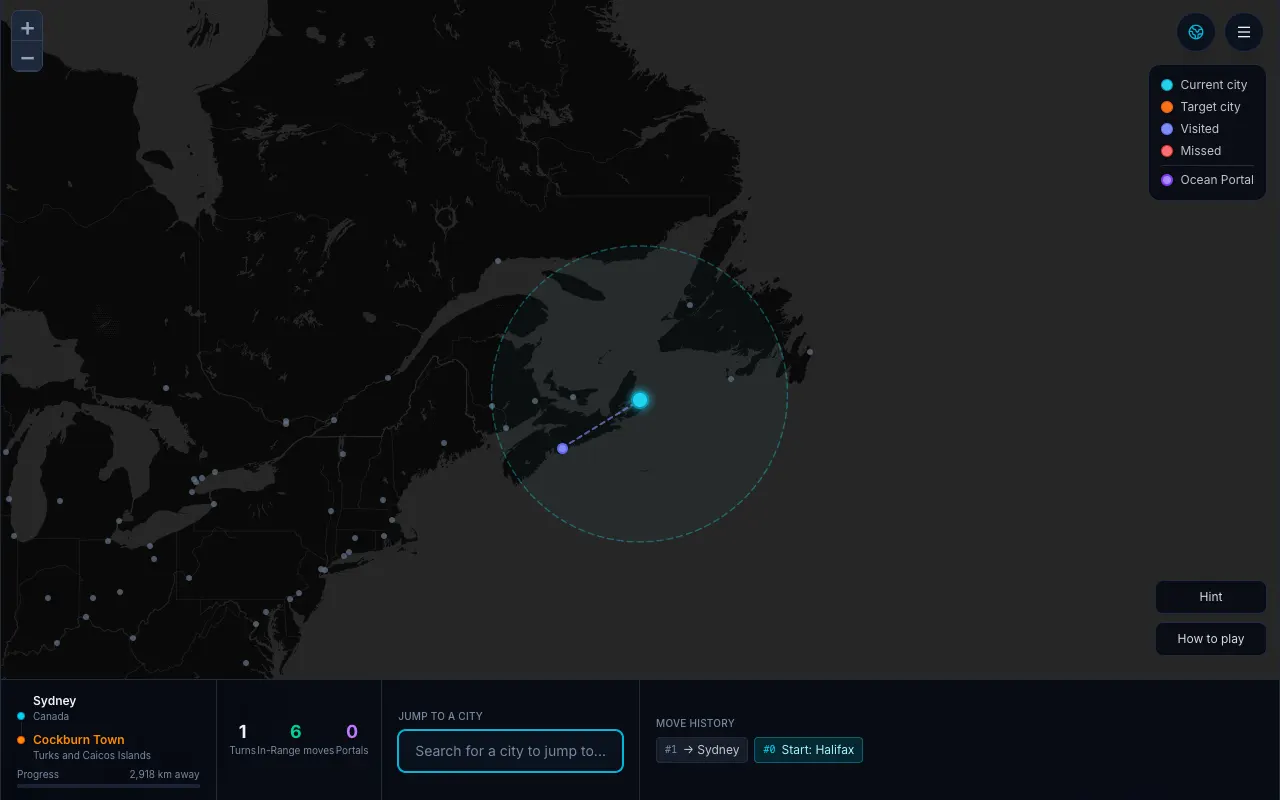The width and height of the screenshot is (1280, 800).
Task: Click the 'Ocean Portal' legend label
Action: 1217,180
